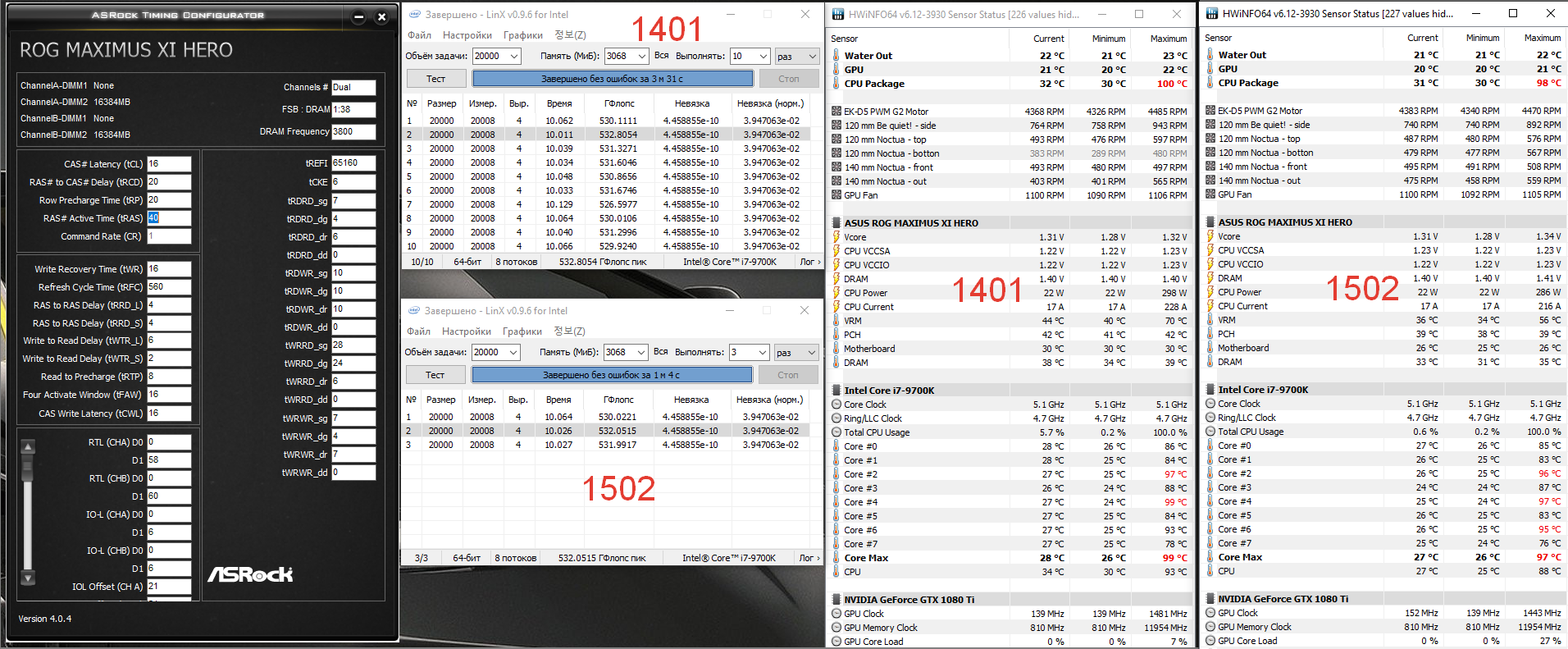The image size is (1568, 649).
Task: Click the PCH thermometer icon in the right HWiNFO window
Action: [1210, 334]
